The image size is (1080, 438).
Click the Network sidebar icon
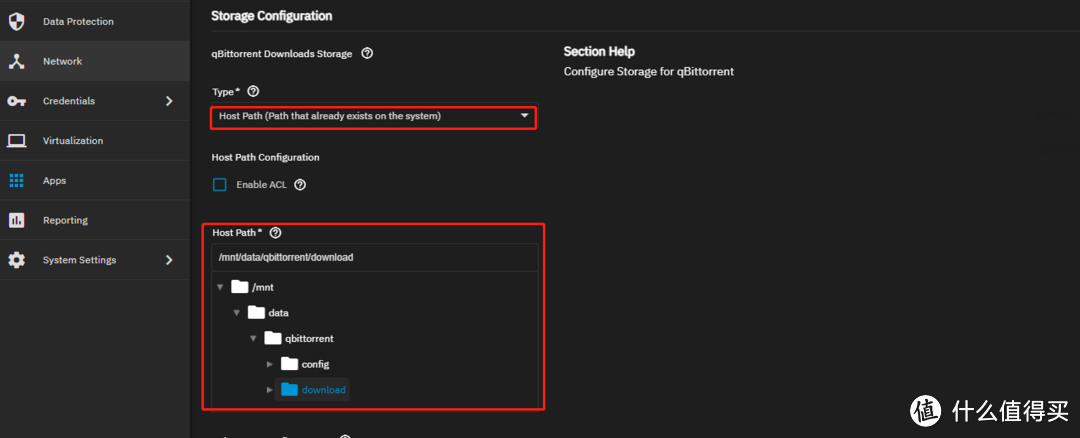pyautogui.click(x=16, y=61)
